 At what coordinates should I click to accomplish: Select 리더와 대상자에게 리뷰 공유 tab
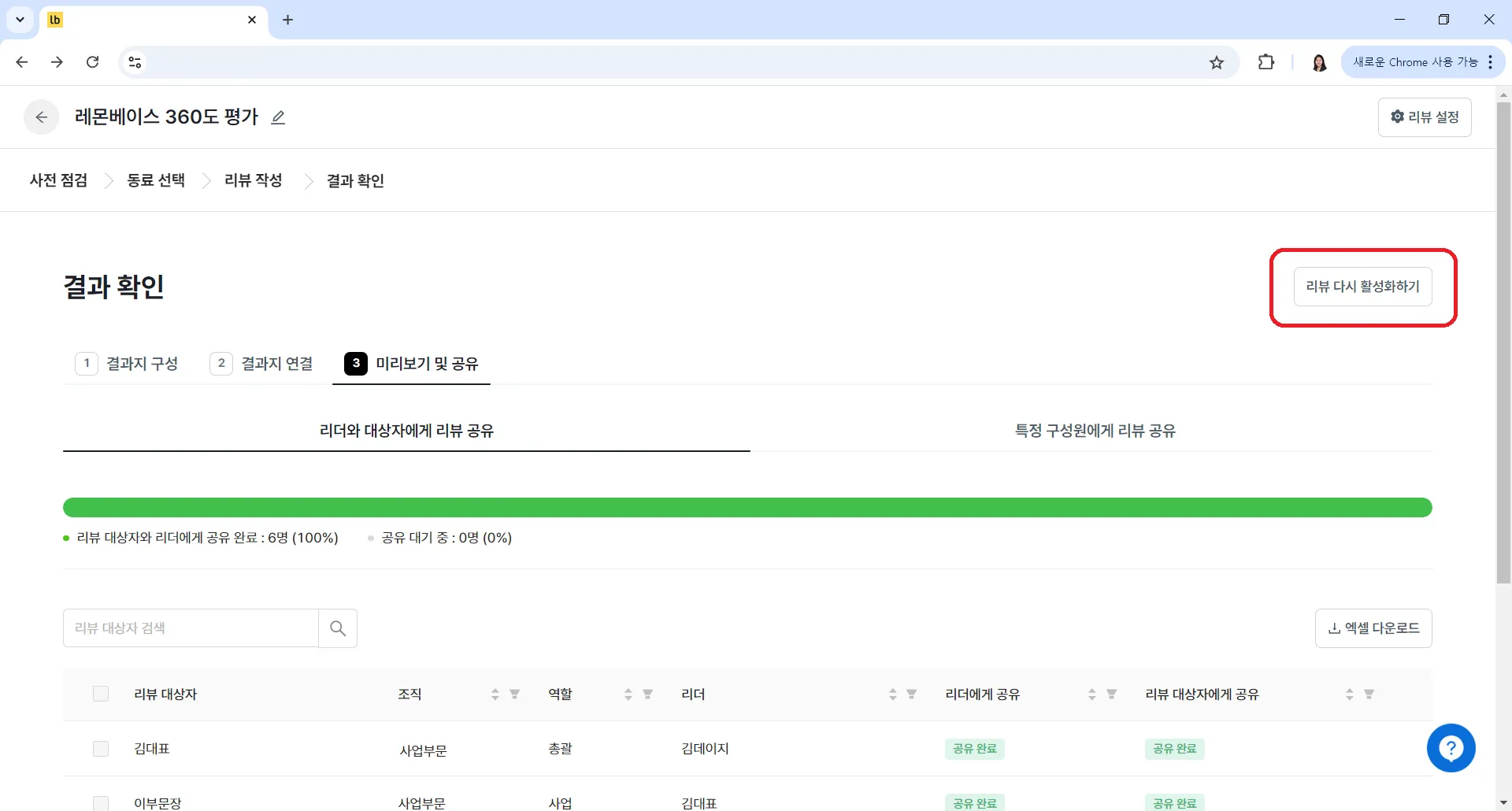[406, 431]
